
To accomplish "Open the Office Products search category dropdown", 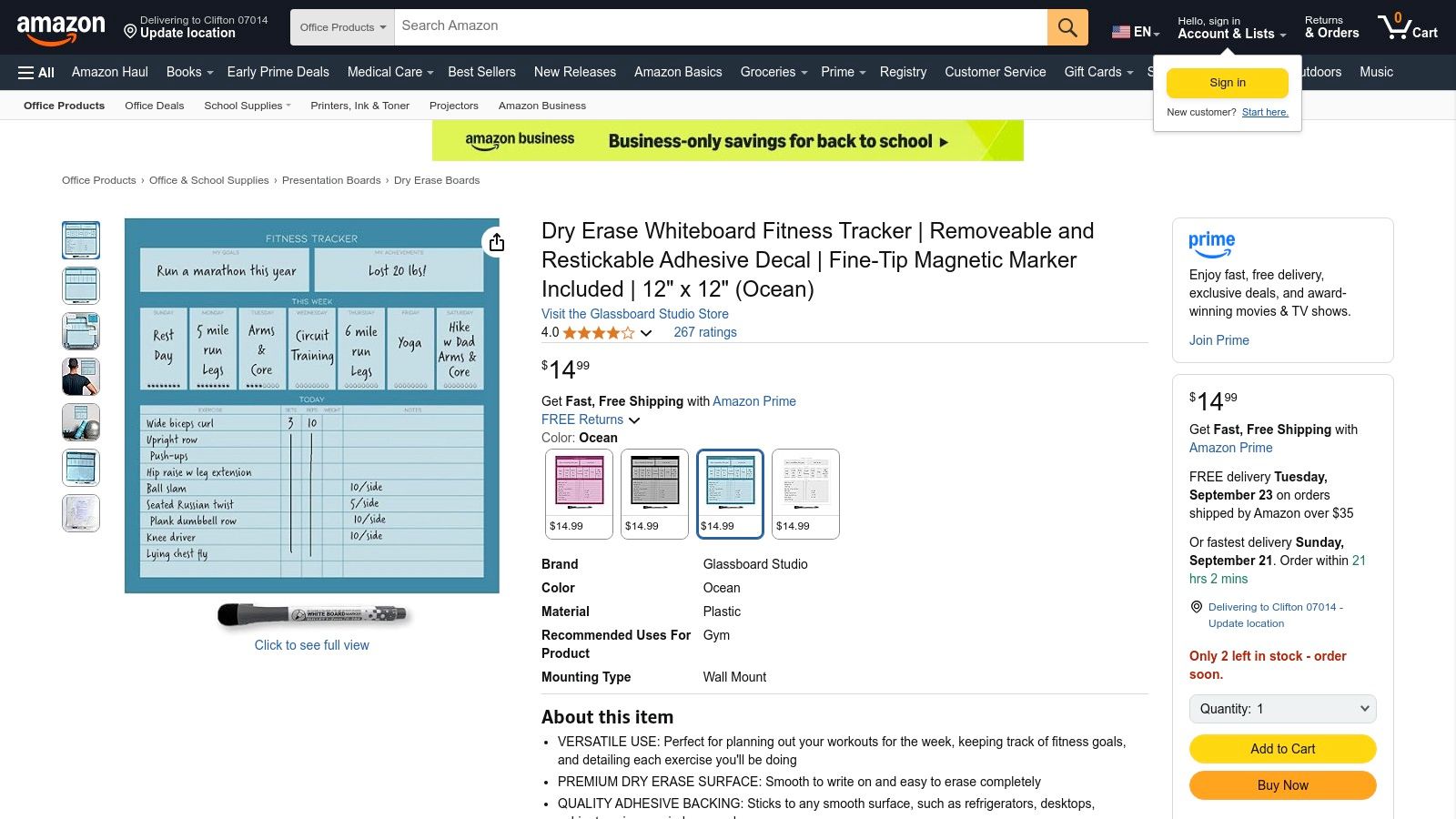I will pos(341,26).
